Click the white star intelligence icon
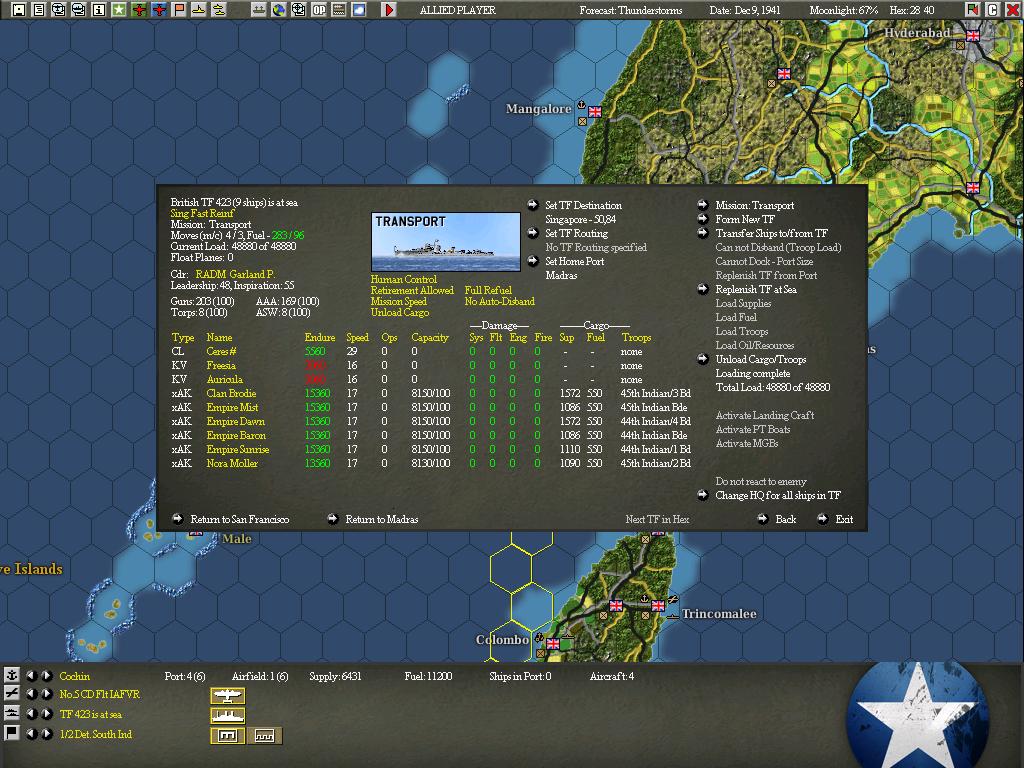 click(118, 10)
